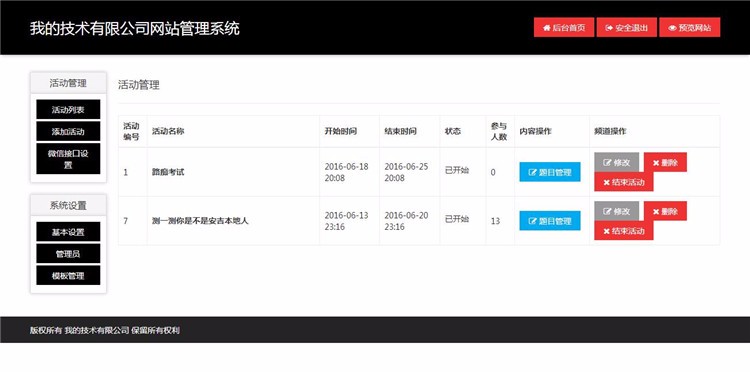Viewport: 750px width, 372px height.
Task: Click the 频道操作 column header
Action: 610,131
